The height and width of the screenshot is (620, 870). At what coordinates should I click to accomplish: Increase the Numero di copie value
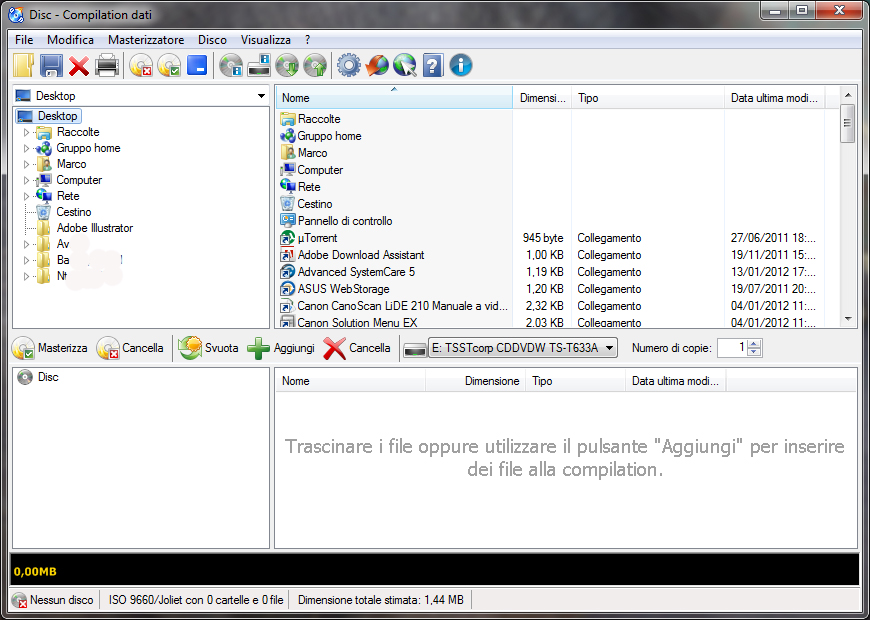coord(754,343)
